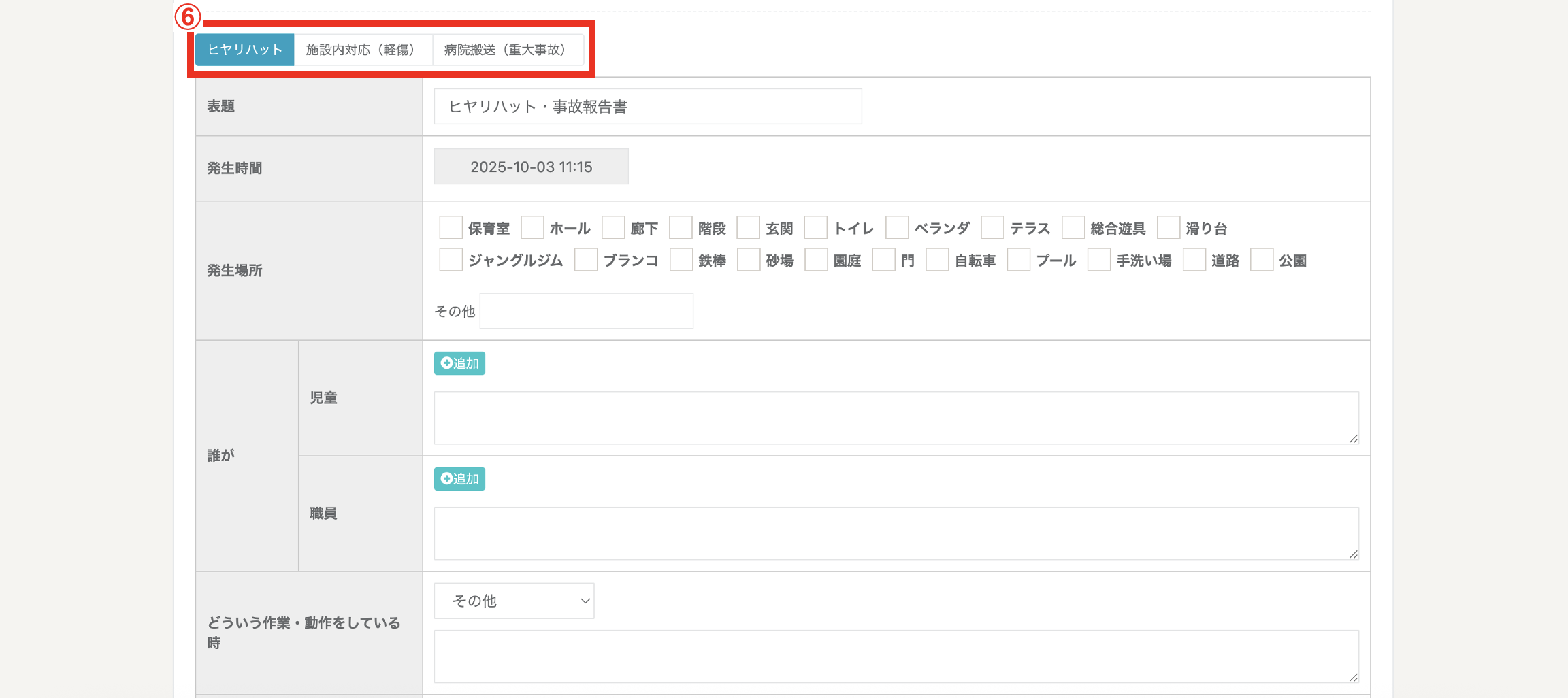
Task: Check the 保育室 location checkbox
Action: [451, 228]
